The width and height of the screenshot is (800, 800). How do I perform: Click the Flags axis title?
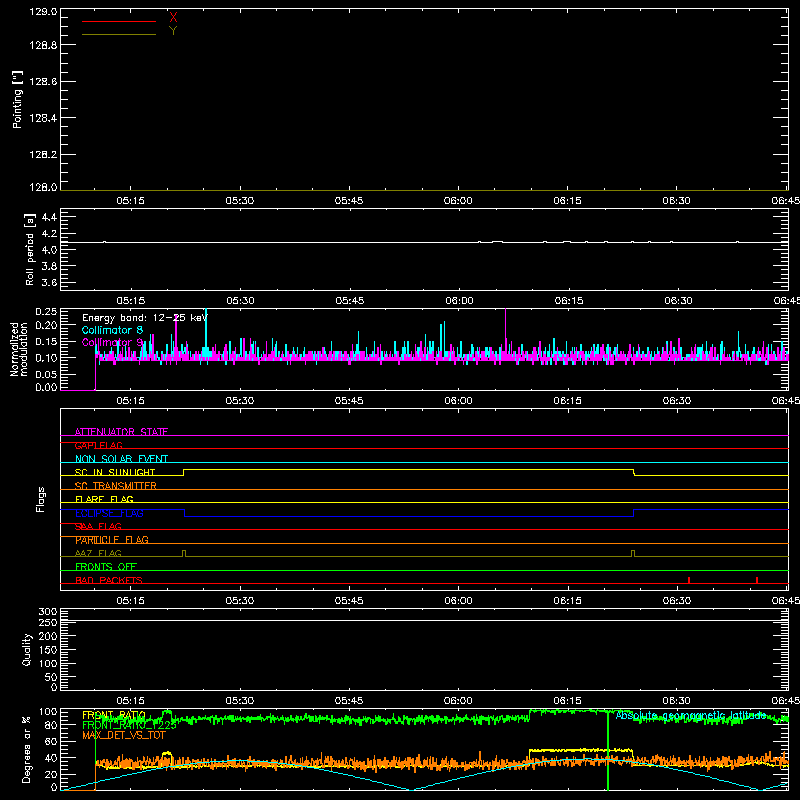click(x=41, y=499)
